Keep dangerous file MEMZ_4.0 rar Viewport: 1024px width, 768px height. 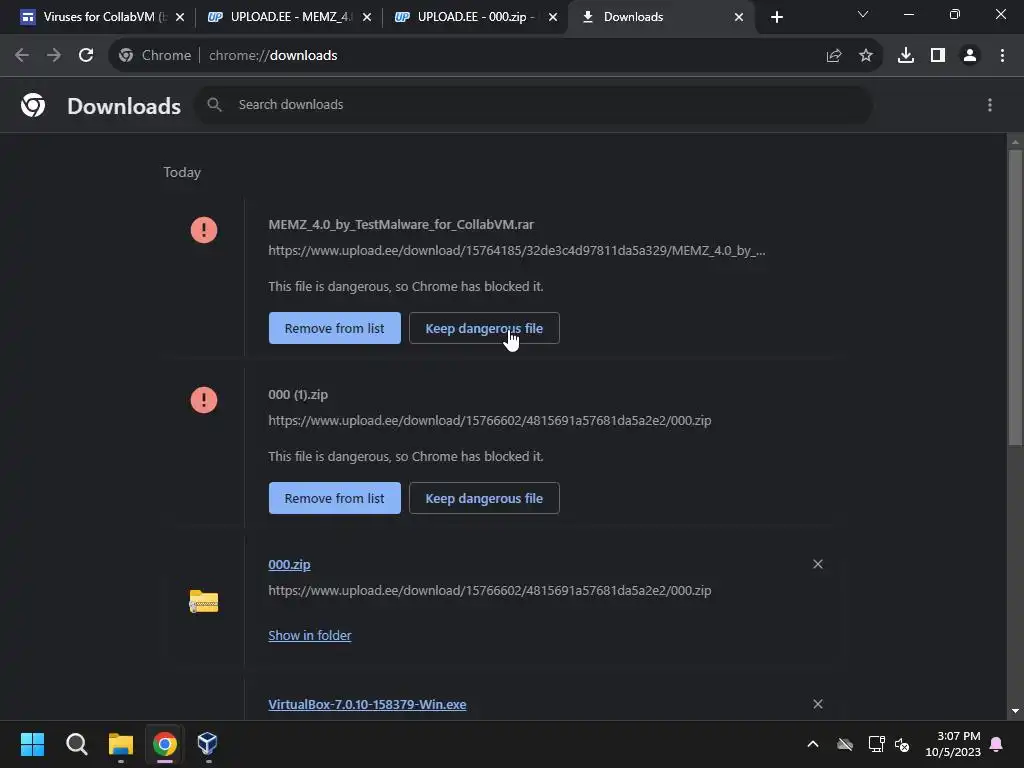[x=484, y=328]
